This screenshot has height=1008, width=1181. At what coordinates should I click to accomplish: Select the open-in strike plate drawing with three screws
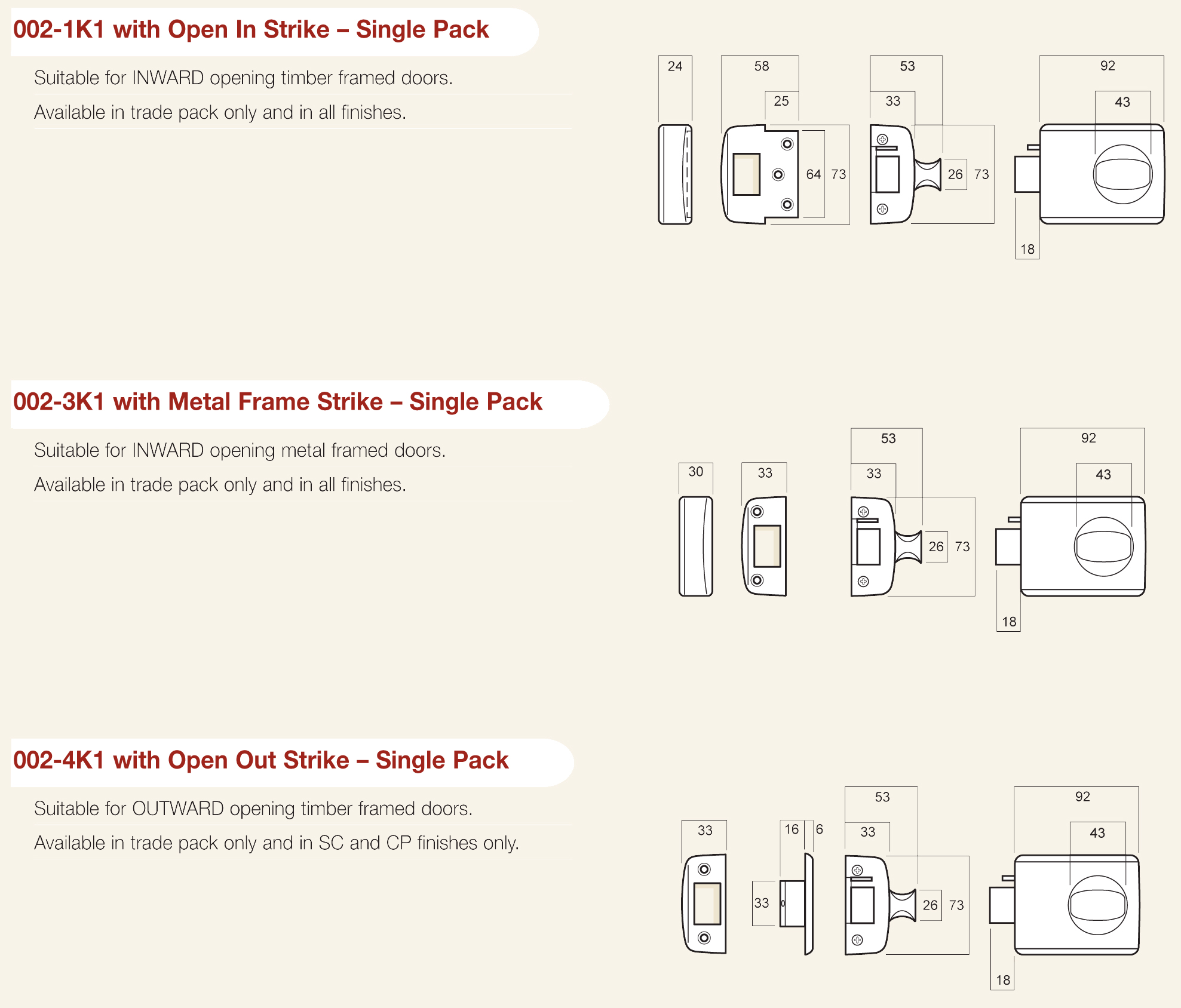760,174
